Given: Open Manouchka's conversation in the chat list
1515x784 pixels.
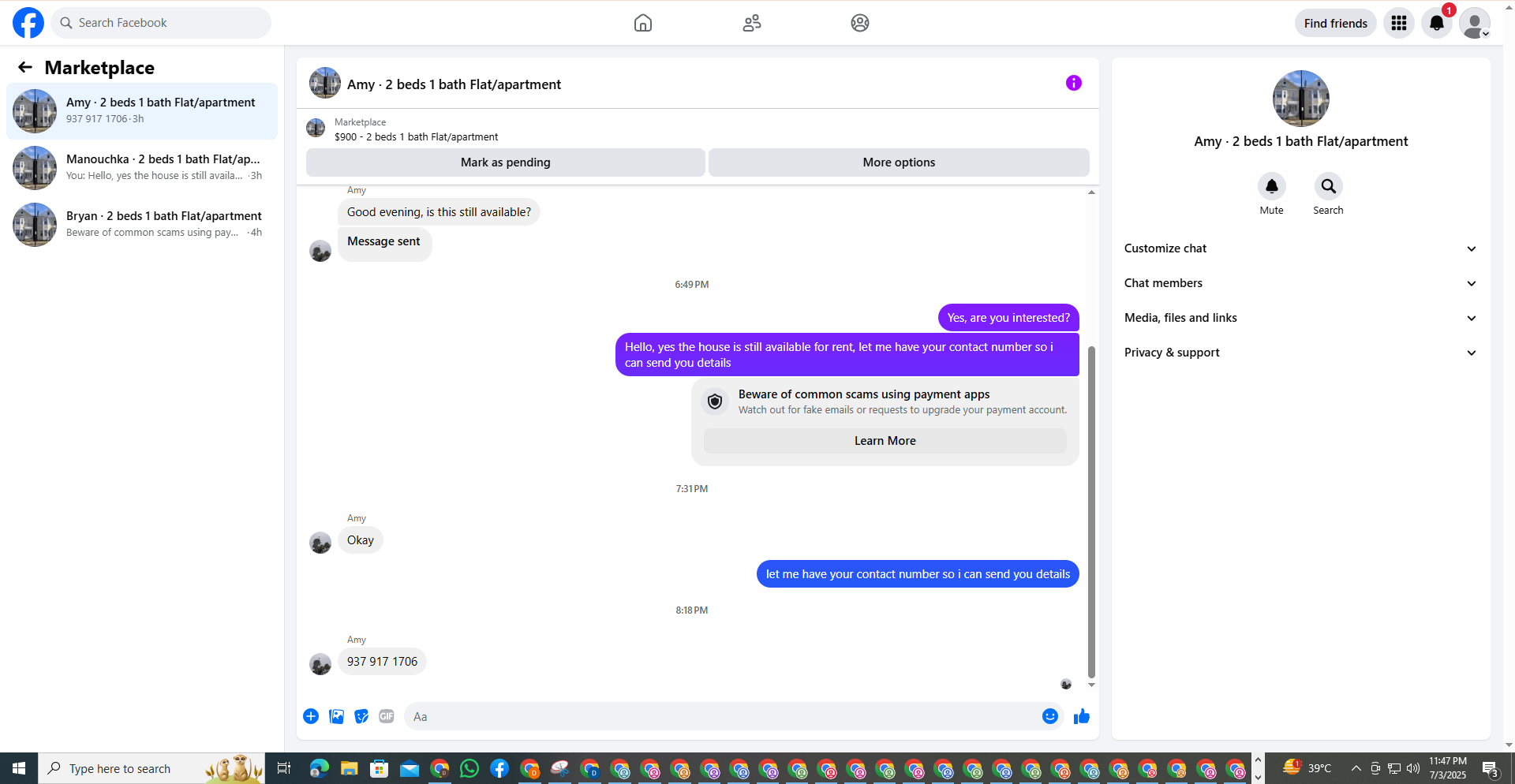Looking at the screenshot, I should pos(142,167).
